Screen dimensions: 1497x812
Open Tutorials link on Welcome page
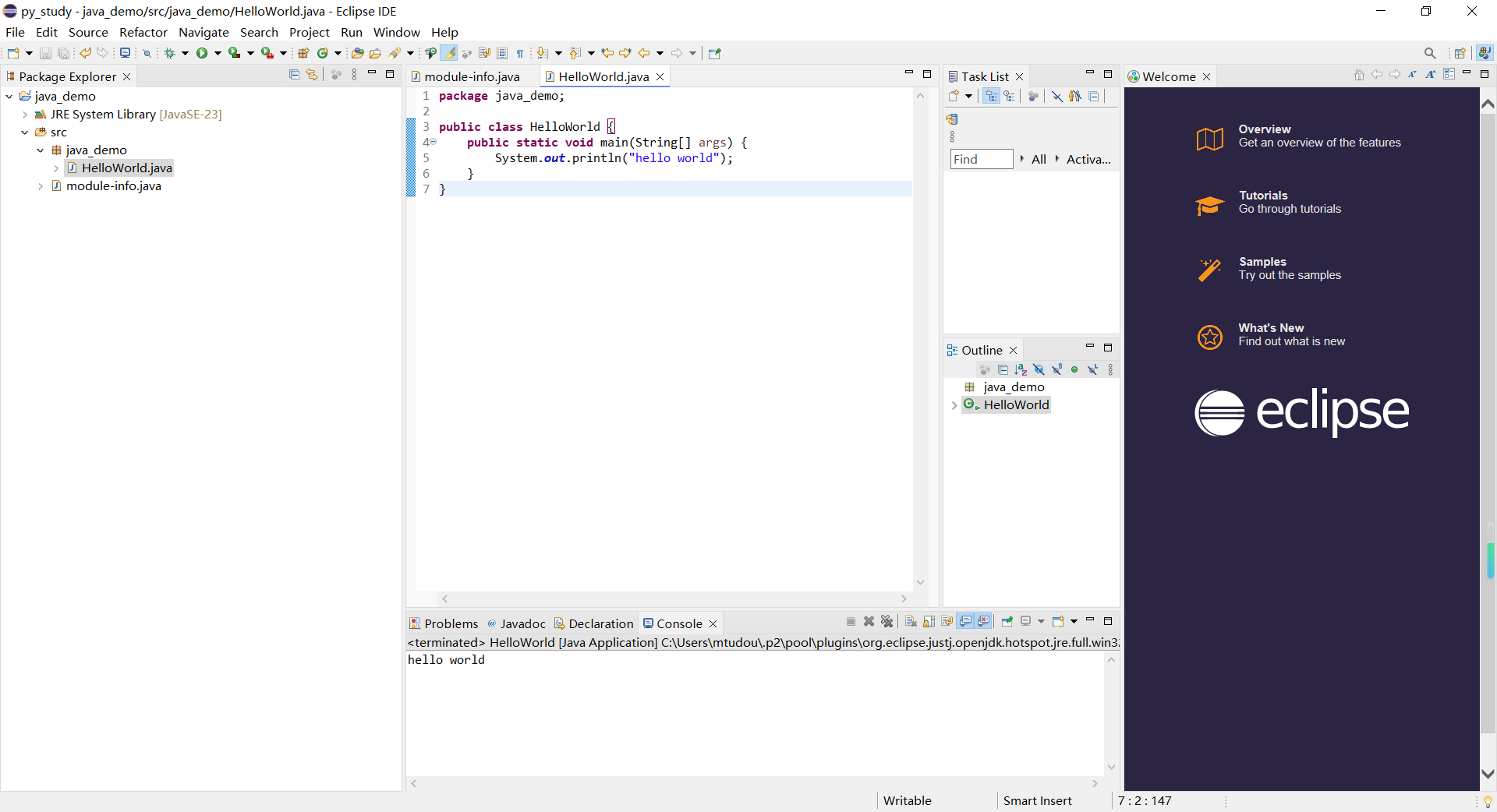[1269, 202]
